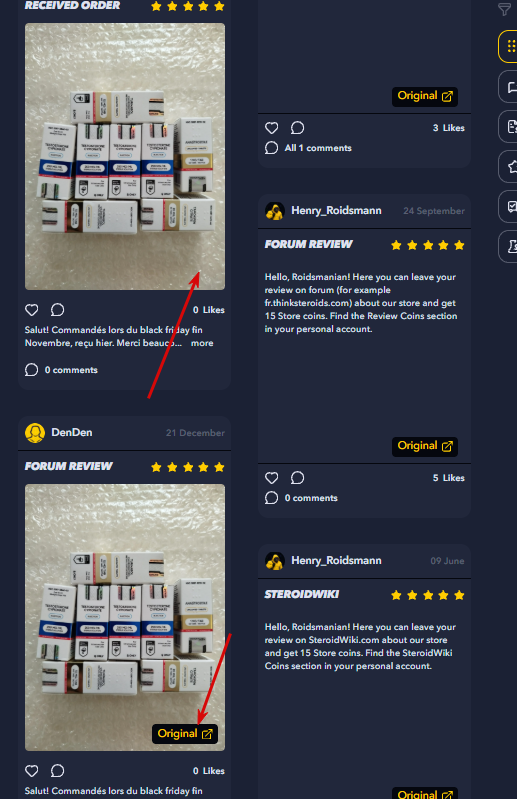Like Henry_Roidsmann's Forum Review post
Image resolution: width=517 pixels, height=799 pixels.
[x=271, y=478]
